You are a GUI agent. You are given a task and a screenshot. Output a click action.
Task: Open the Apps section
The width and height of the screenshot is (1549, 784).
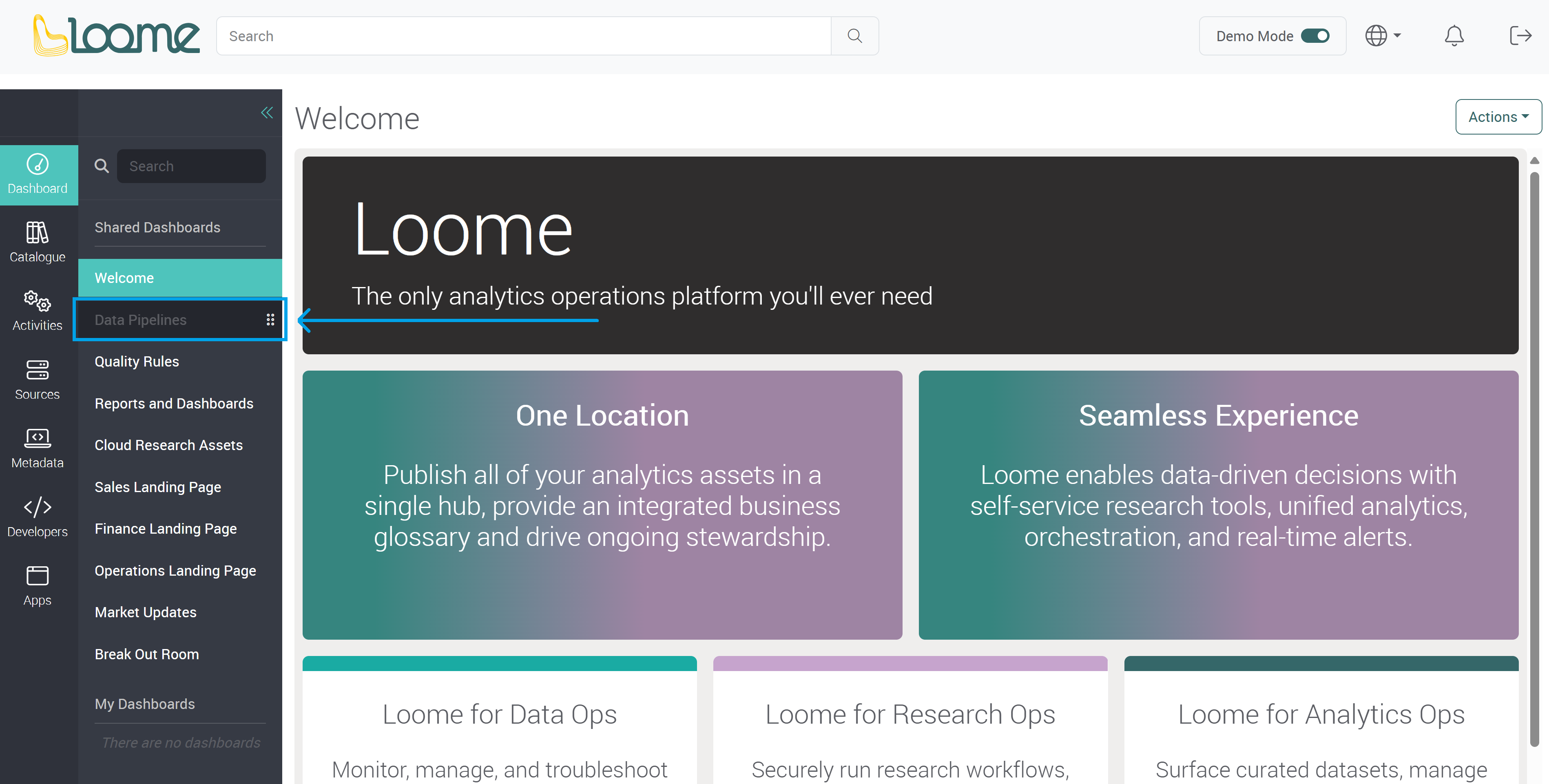click(x=37, y=585)
